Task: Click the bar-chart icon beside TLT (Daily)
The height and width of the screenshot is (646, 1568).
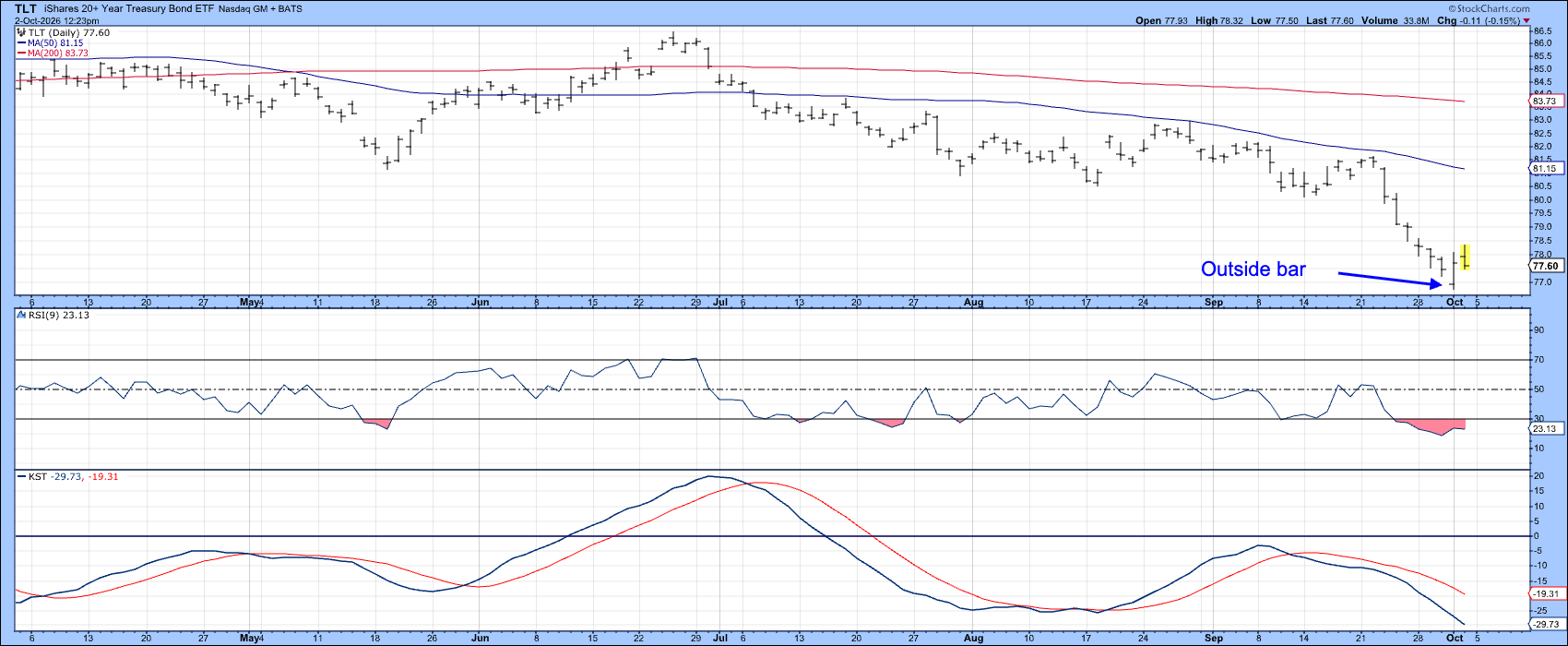Action: pyautogui.click(x=22, y=32)
